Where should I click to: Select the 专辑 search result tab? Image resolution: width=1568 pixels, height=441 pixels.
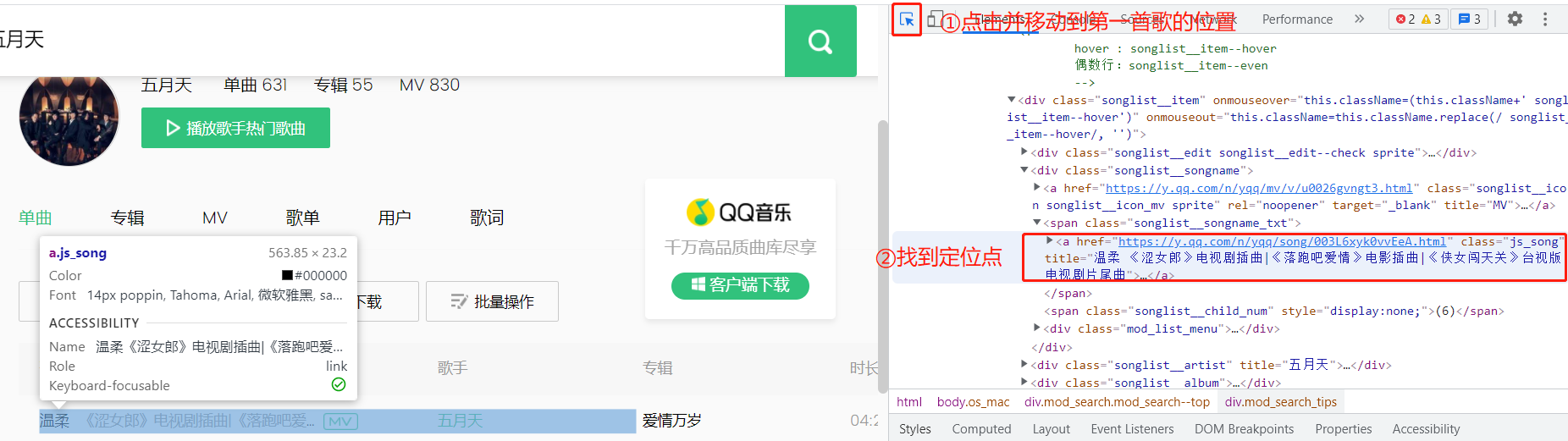pyautogui.click(x=127, y=218)
